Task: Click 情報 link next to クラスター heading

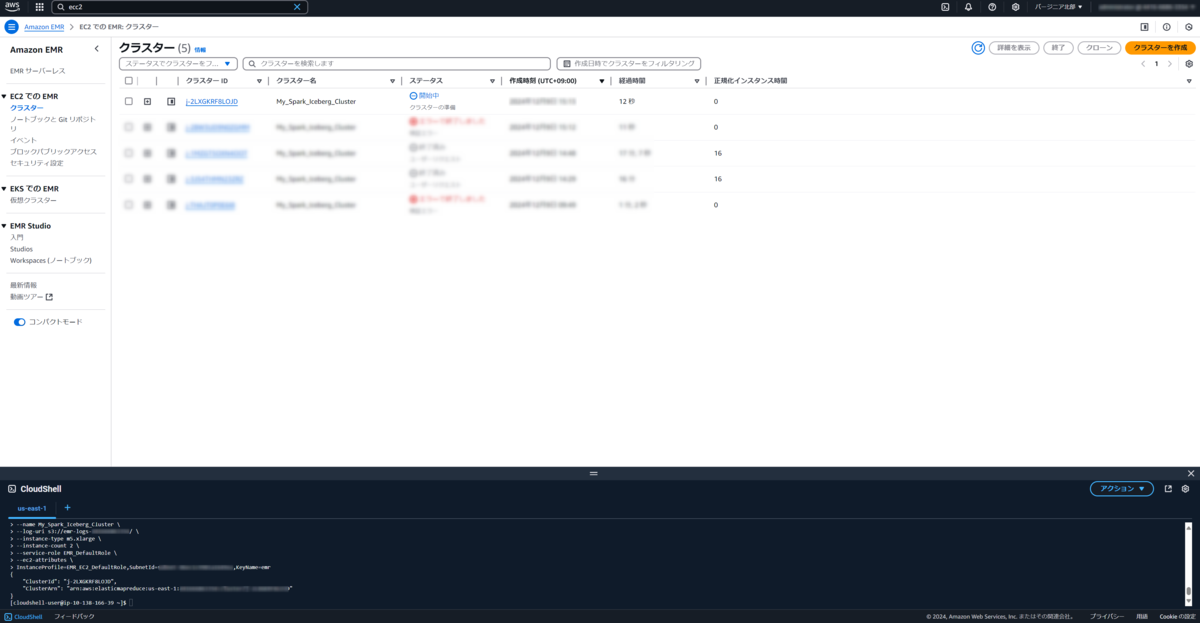Action: pyautogui.click(x=200, y=49)
